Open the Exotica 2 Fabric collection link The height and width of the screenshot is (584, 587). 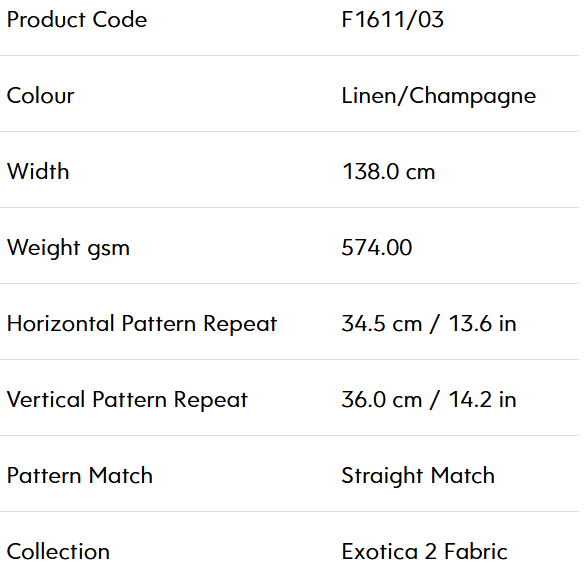pyautogui.click(x=424, y=552)
